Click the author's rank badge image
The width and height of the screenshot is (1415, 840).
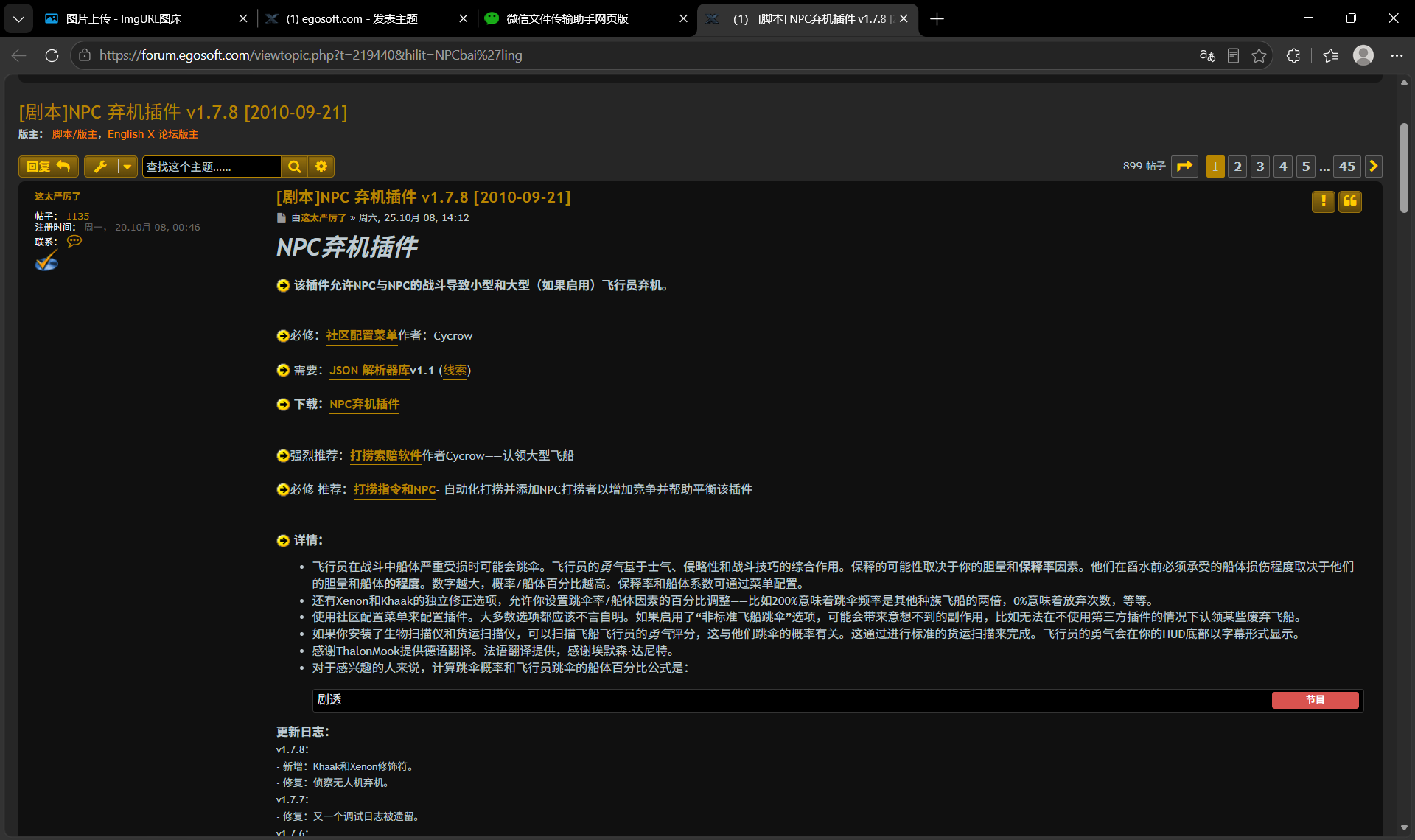coord(46,262)
